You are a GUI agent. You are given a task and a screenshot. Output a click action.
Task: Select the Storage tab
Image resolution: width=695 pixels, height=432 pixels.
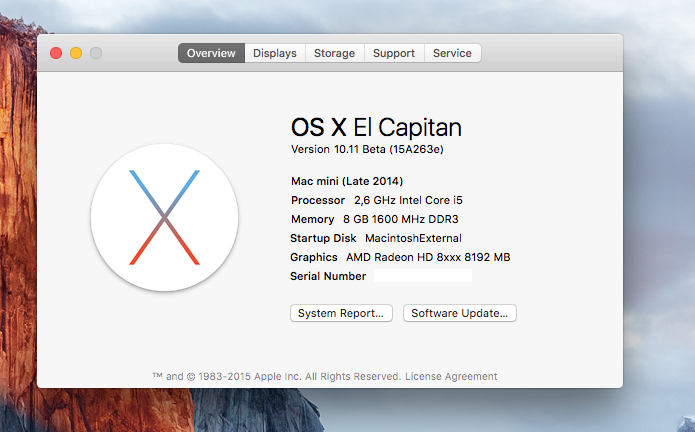335,53
